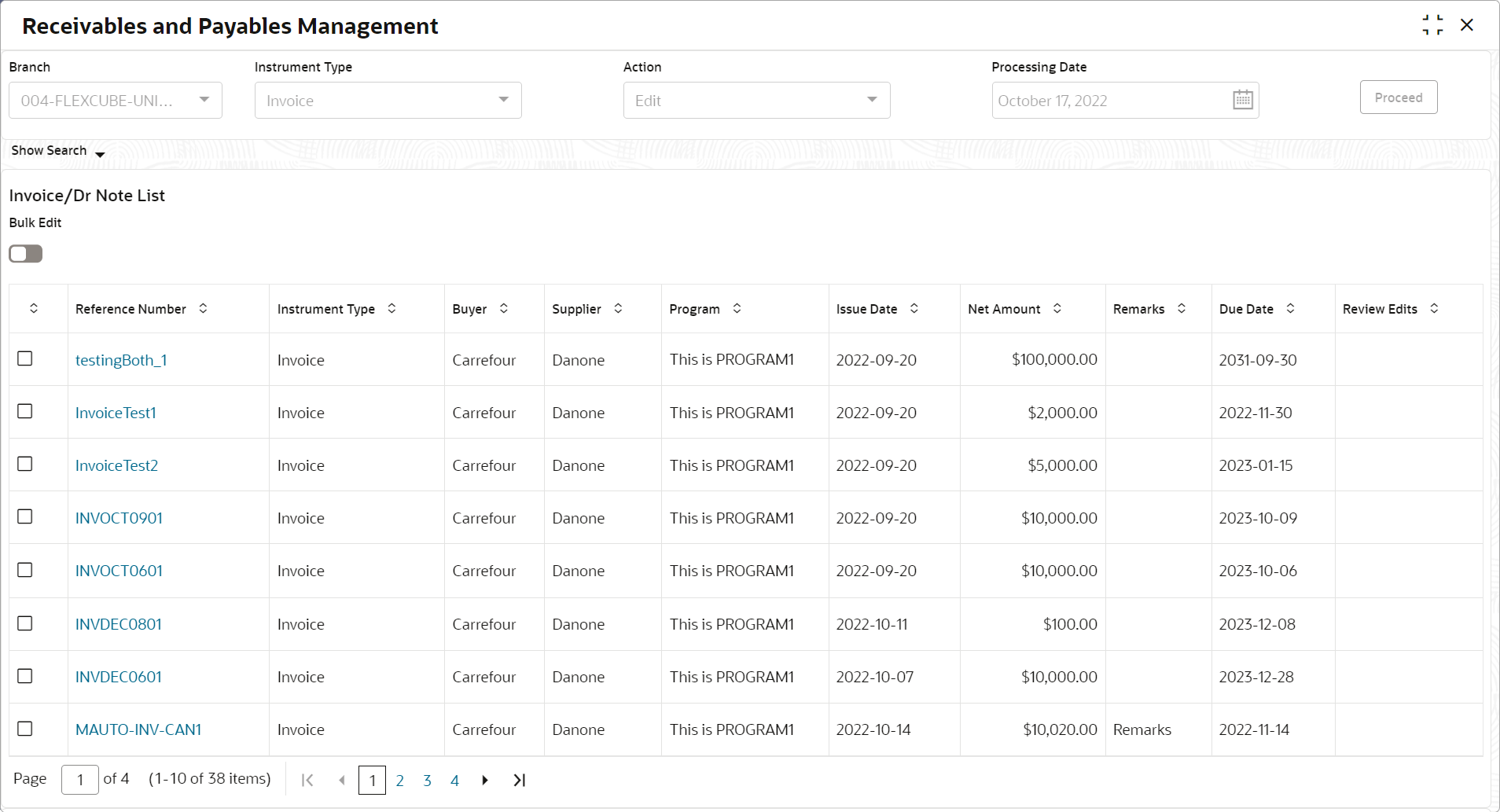Toggle the Bulk Edit switch
This screenshot has width=1500, height=812.
click(26, 254)
